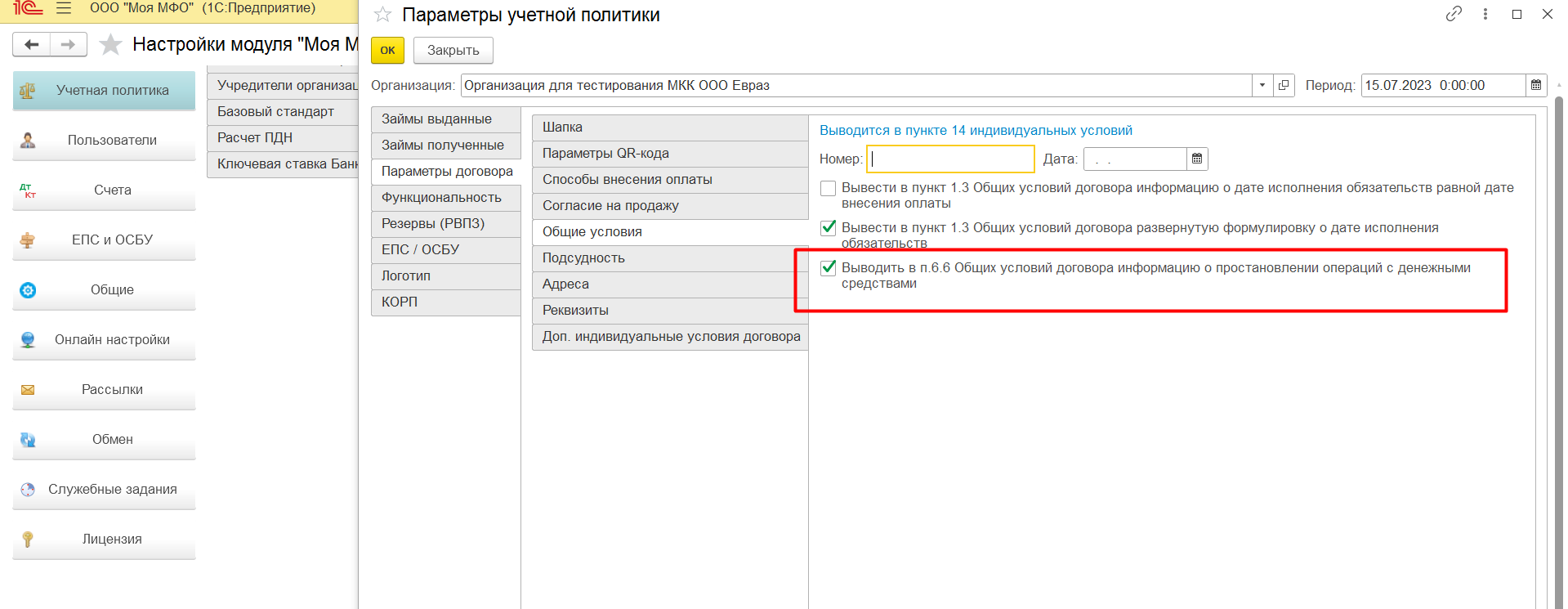Uncheck п.6.6 suspension of money operations option
Viewport: 1568px width, 609px height.
click(829, 267)
